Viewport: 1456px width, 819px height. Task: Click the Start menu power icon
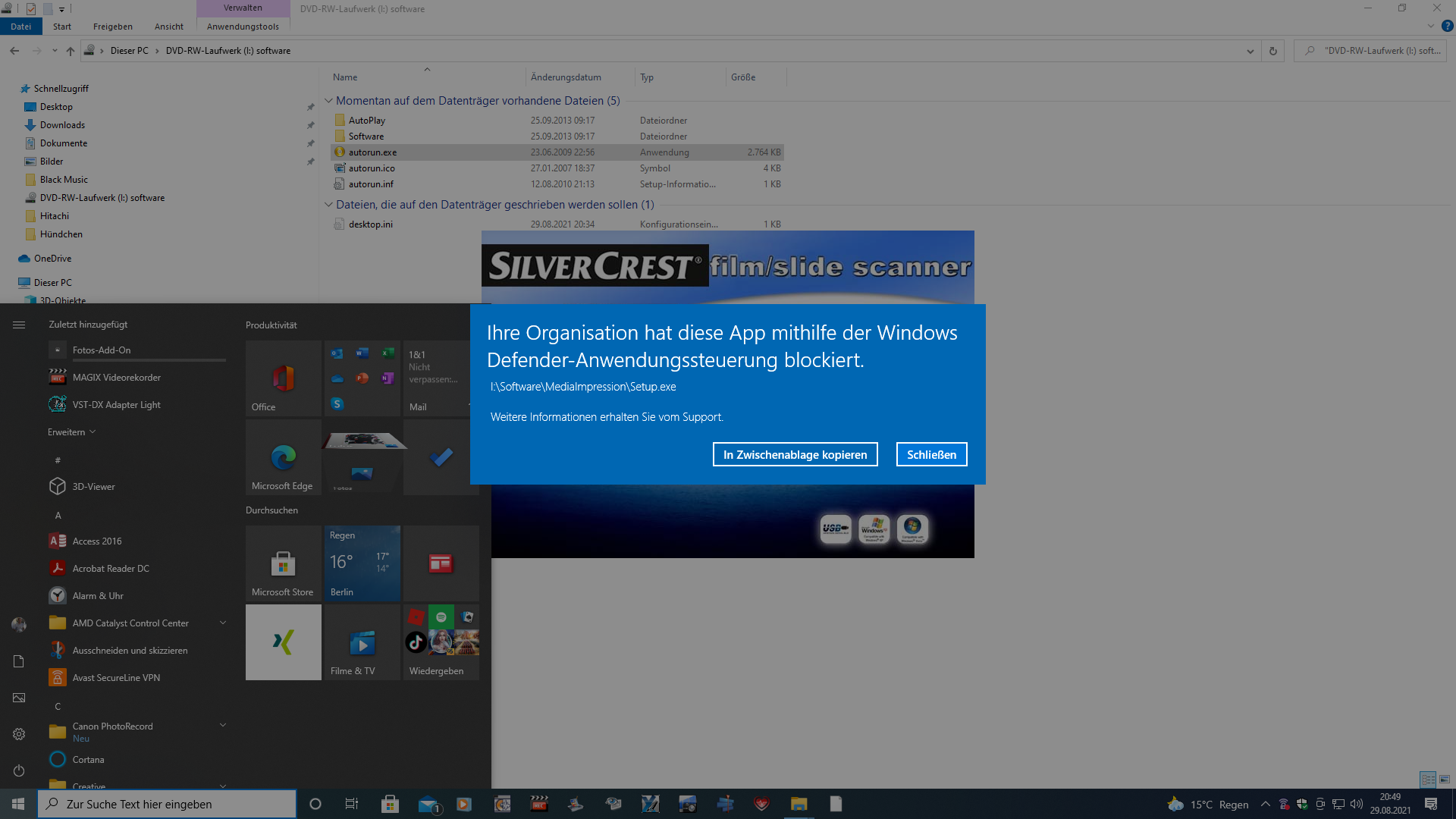(19, 770)
